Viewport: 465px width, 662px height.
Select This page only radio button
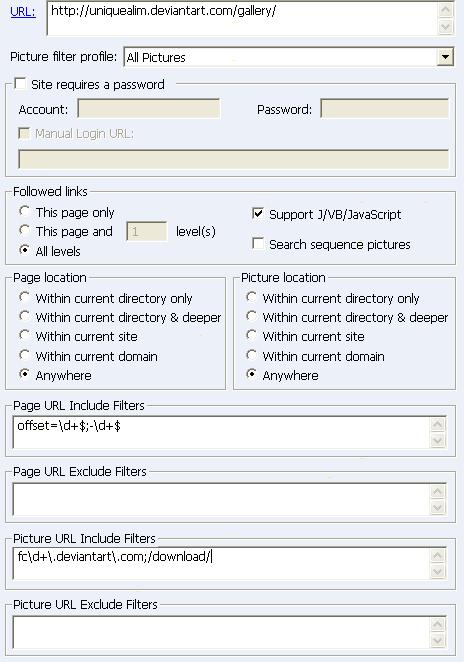(x=24, y=211)
